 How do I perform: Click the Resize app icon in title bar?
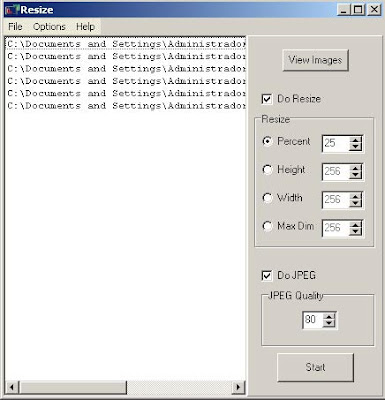click(12, 10)
